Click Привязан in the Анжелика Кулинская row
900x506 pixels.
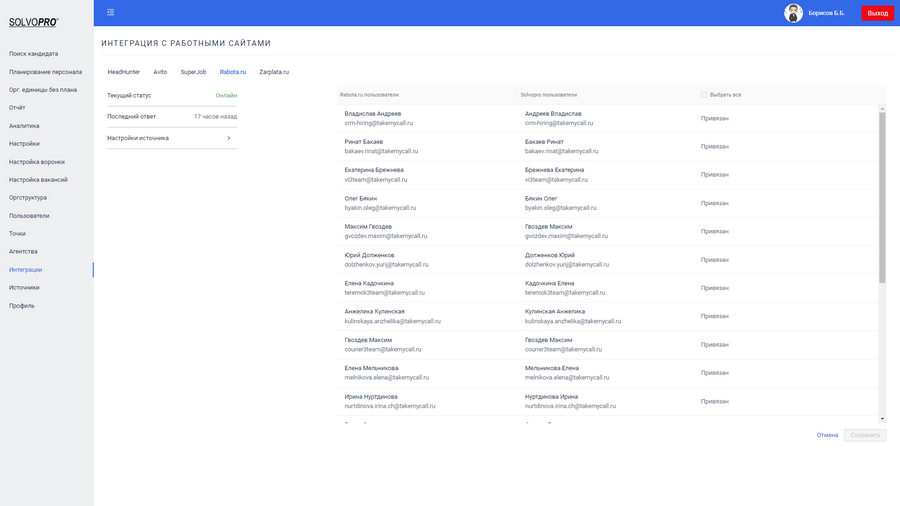click(x=715, y=316)
